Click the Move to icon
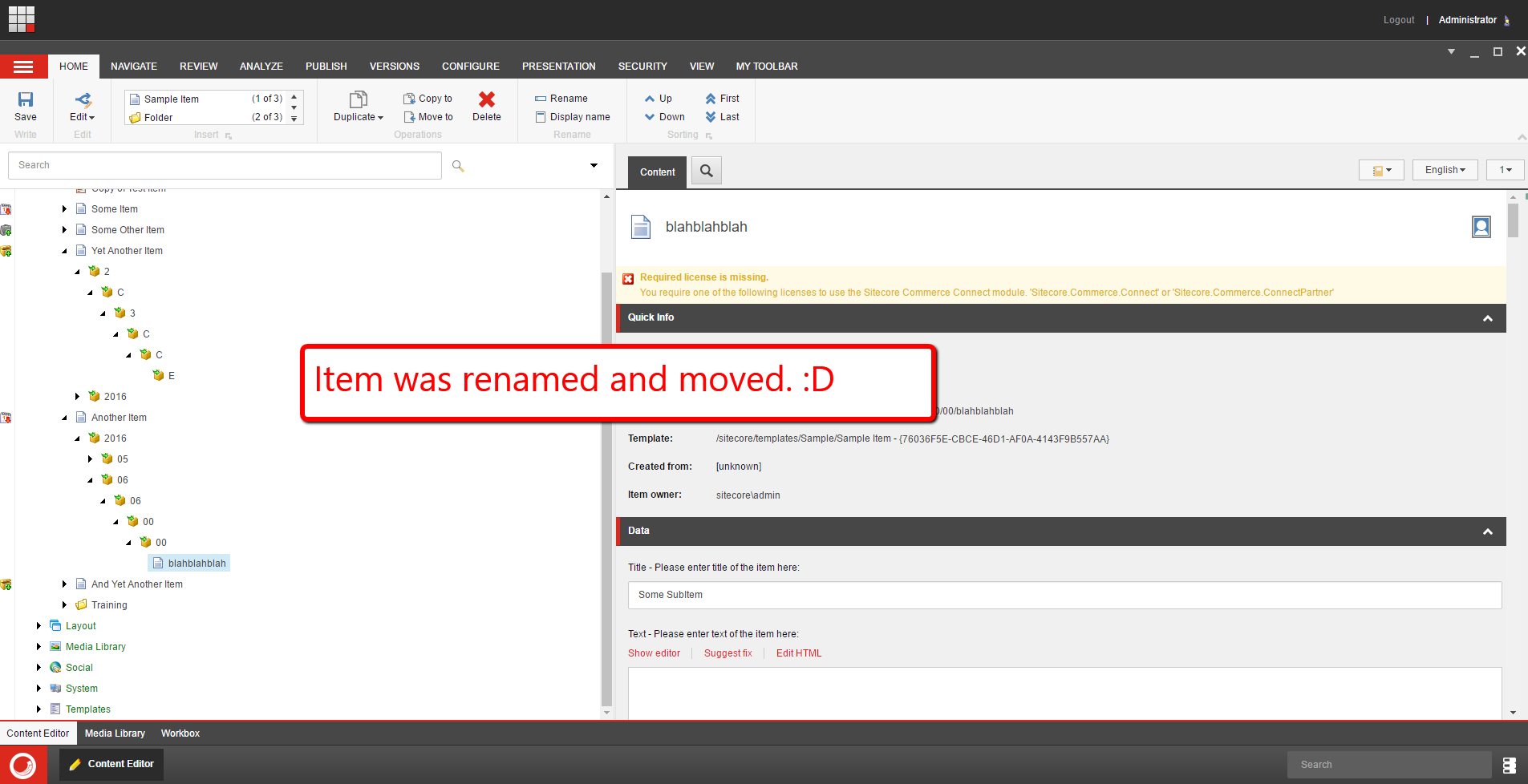1528x784 pixels. 409,117
